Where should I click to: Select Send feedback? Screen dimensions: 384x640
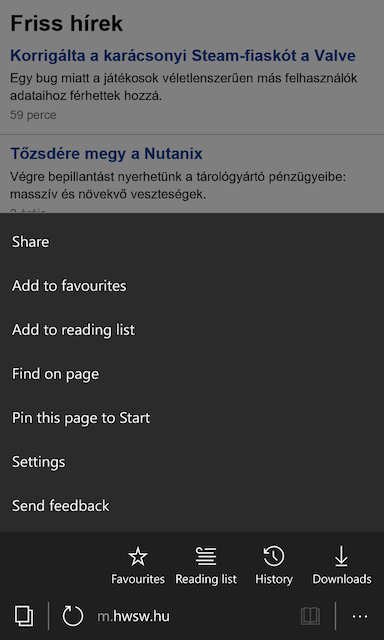tap(192, 506)
